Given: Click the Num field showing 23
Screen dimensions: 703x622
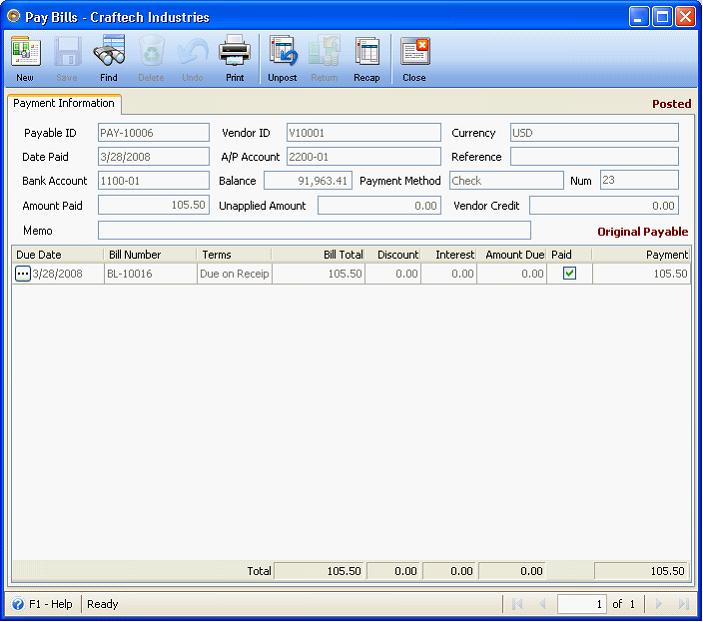Looking at the screenshot, I should (x=639, y=180).
